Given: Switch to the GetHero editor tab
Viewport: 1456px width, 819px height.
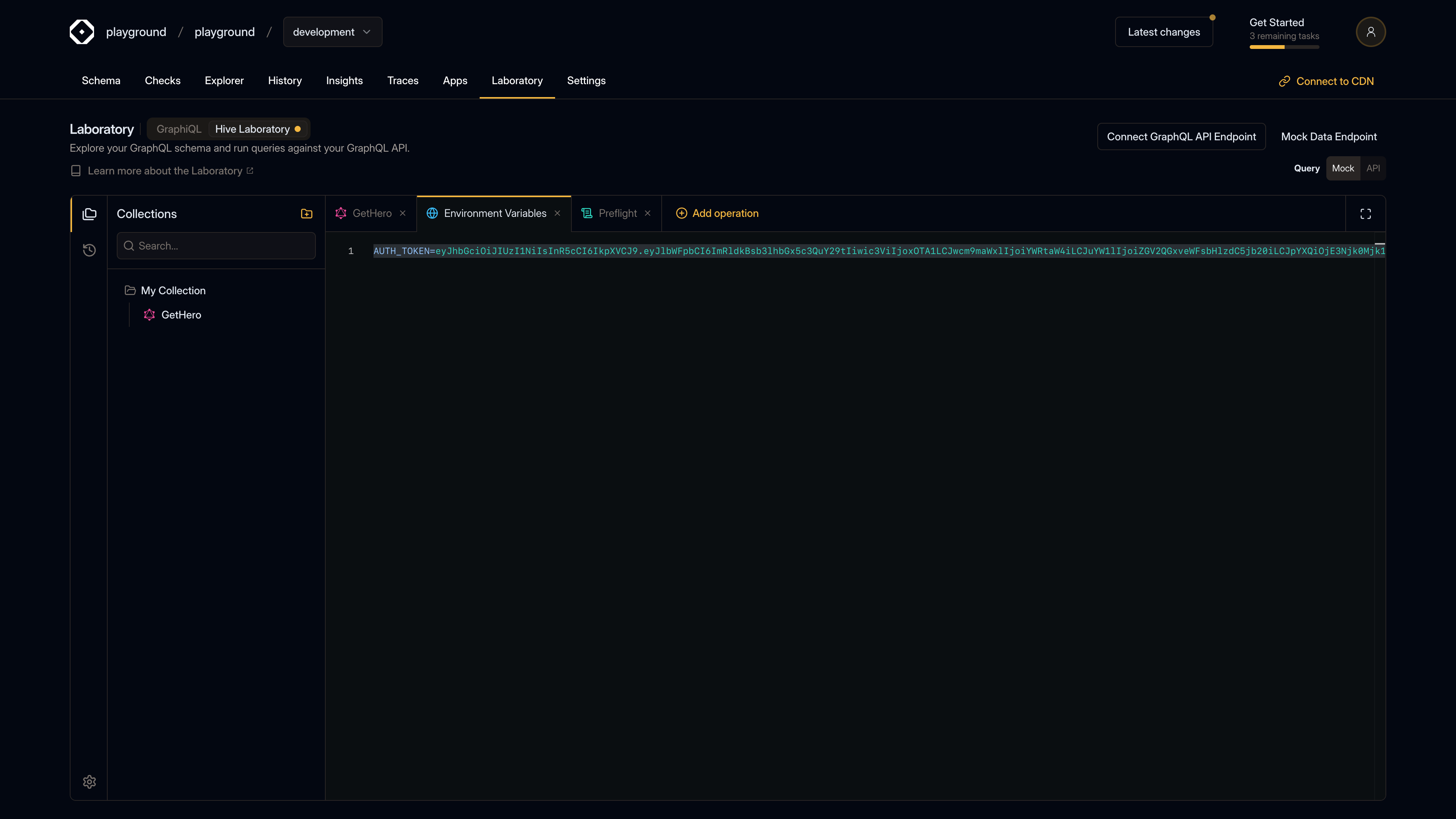Looking at the screenshot, I should click(x=371, y=213).
